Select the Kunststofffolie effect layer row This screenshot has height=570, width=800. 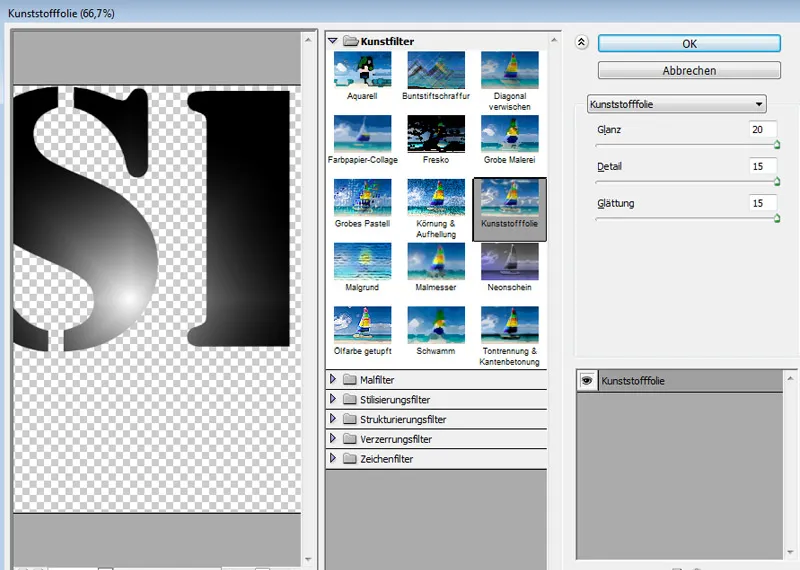680,381
